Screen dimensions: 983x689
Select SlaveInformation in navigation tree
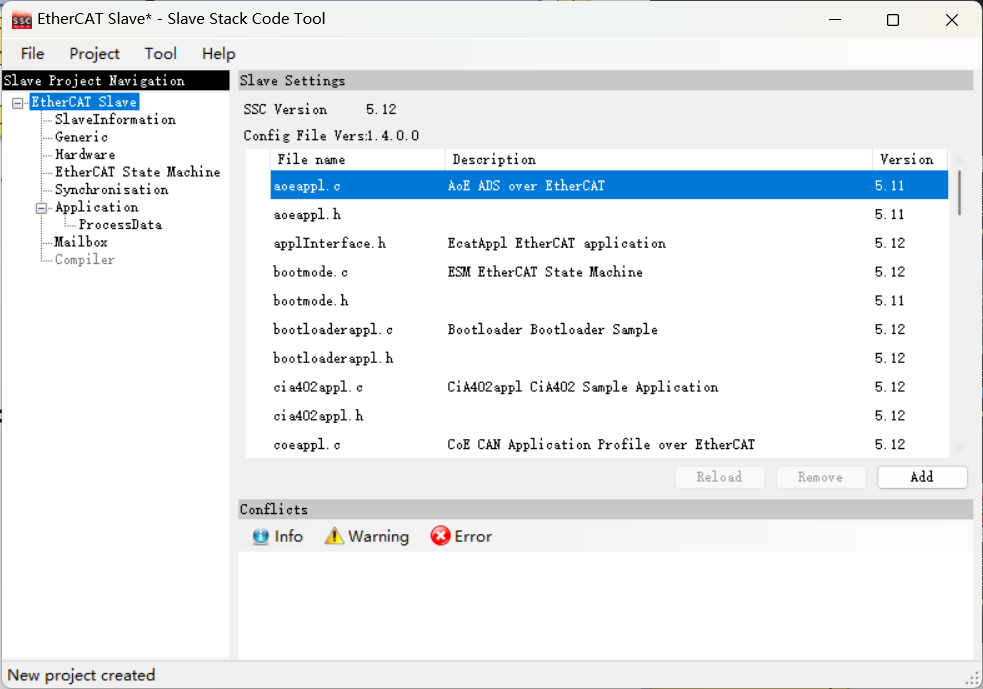[115, 119]
